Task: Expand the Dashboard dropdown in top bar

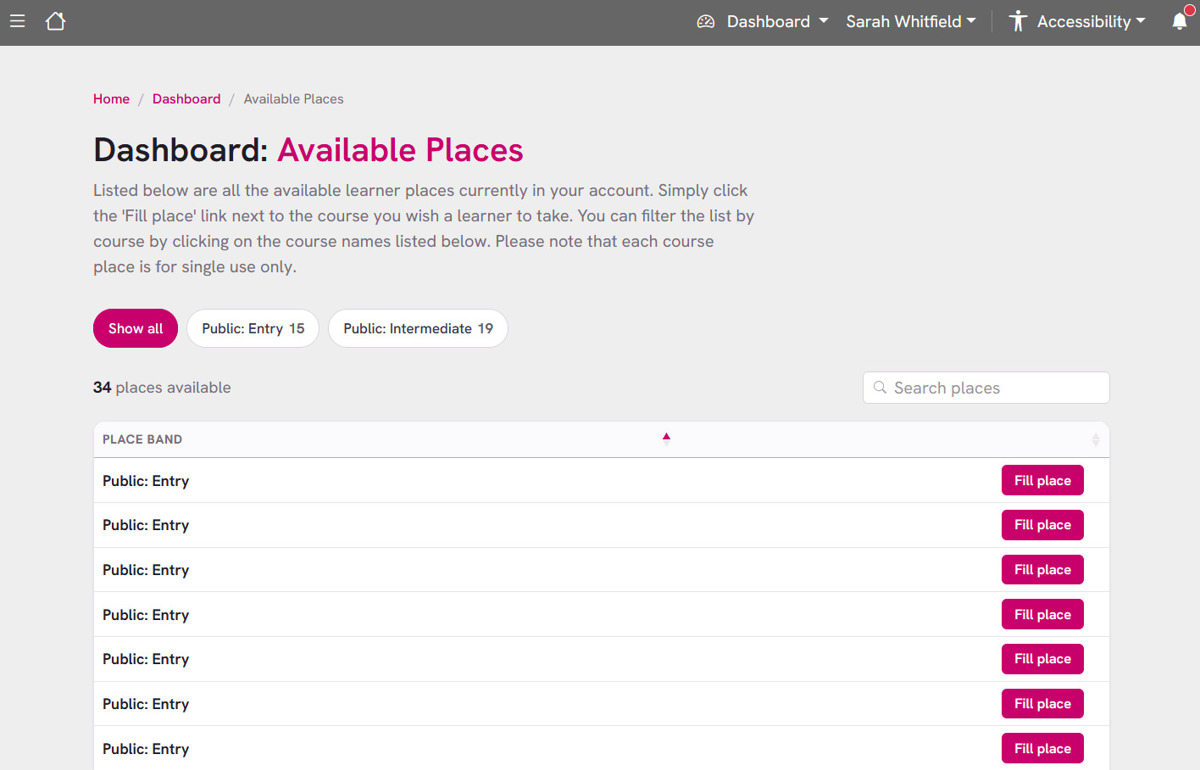Action: 763,21
